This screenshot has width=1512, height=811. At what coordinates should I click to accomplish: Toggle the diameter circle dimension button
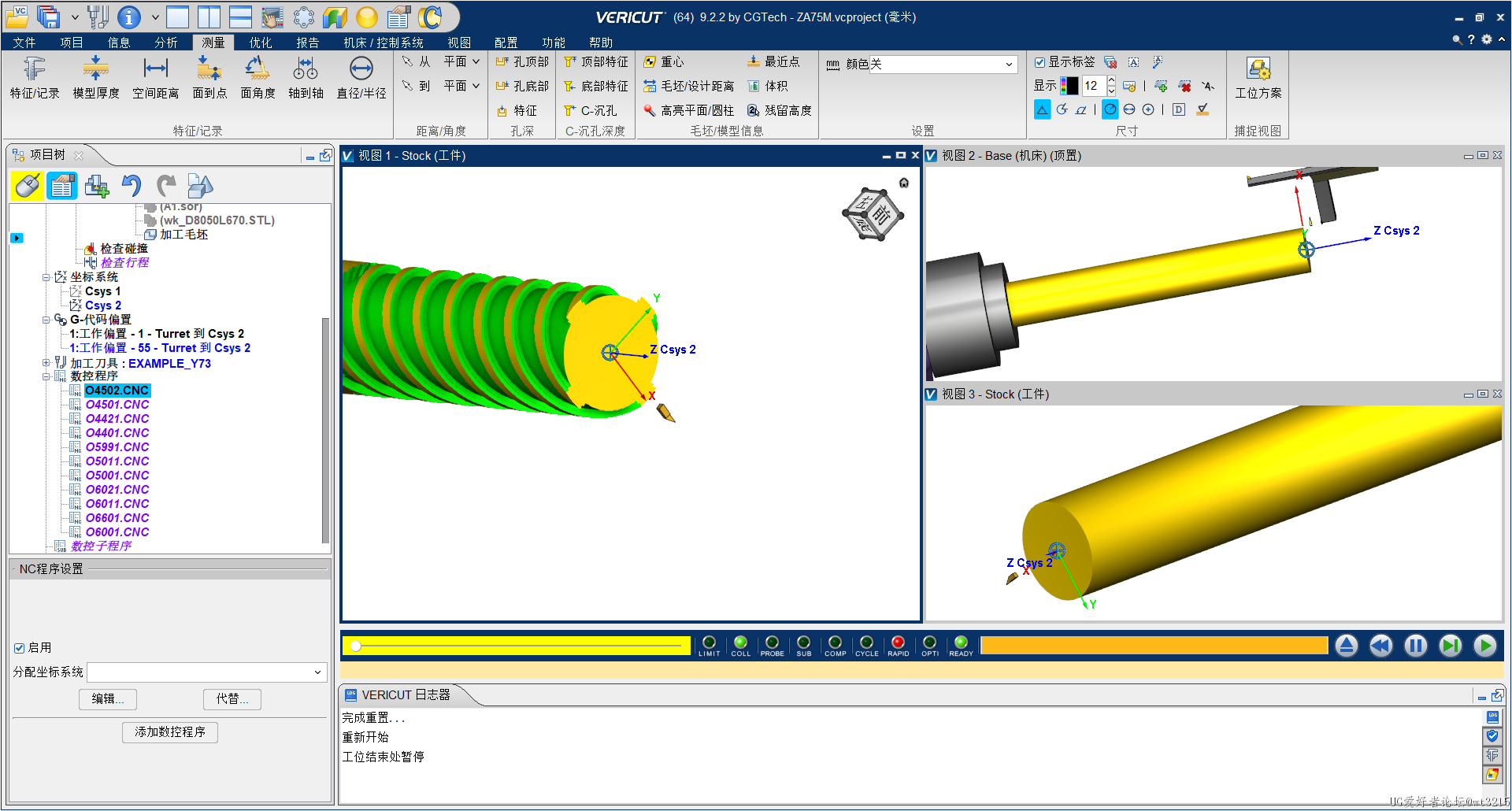pos(1129,109)
